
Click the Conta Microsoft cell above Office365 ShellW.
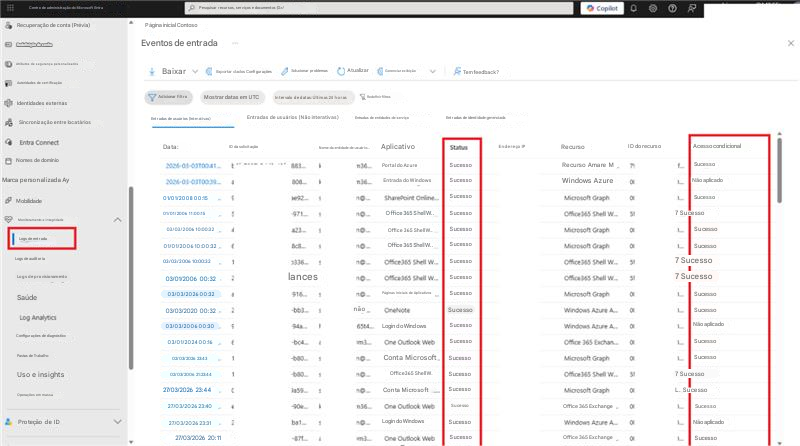point(410,358)
